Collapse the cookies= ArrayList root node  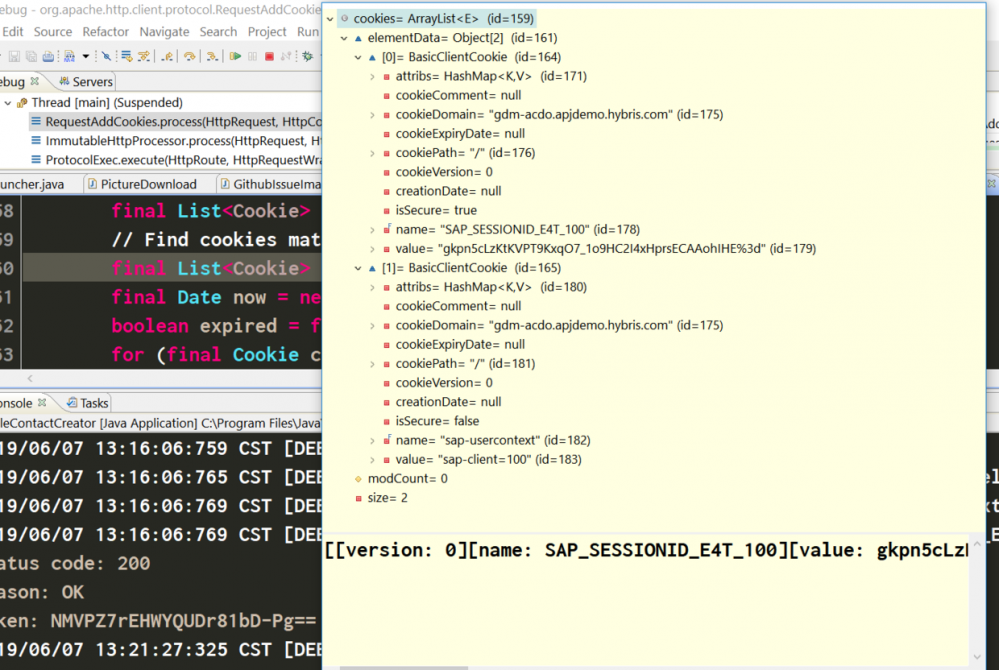coord(330,19)
